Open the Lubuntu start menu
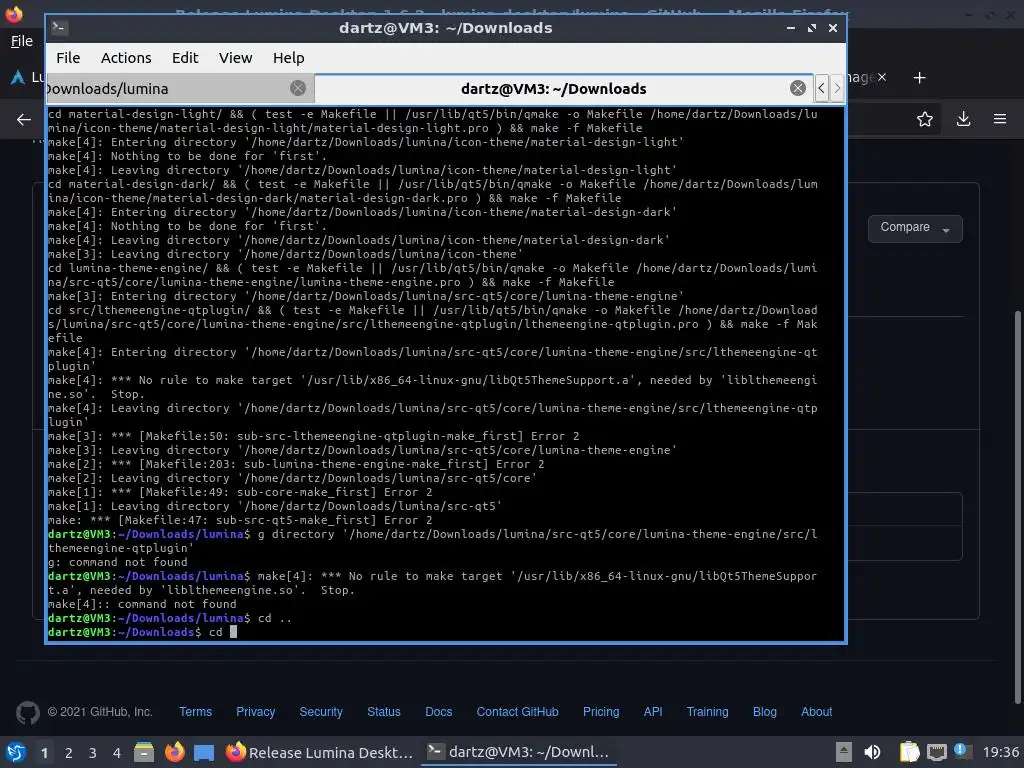This screenshot has width=1024, height=768. (x=15, y=752)
